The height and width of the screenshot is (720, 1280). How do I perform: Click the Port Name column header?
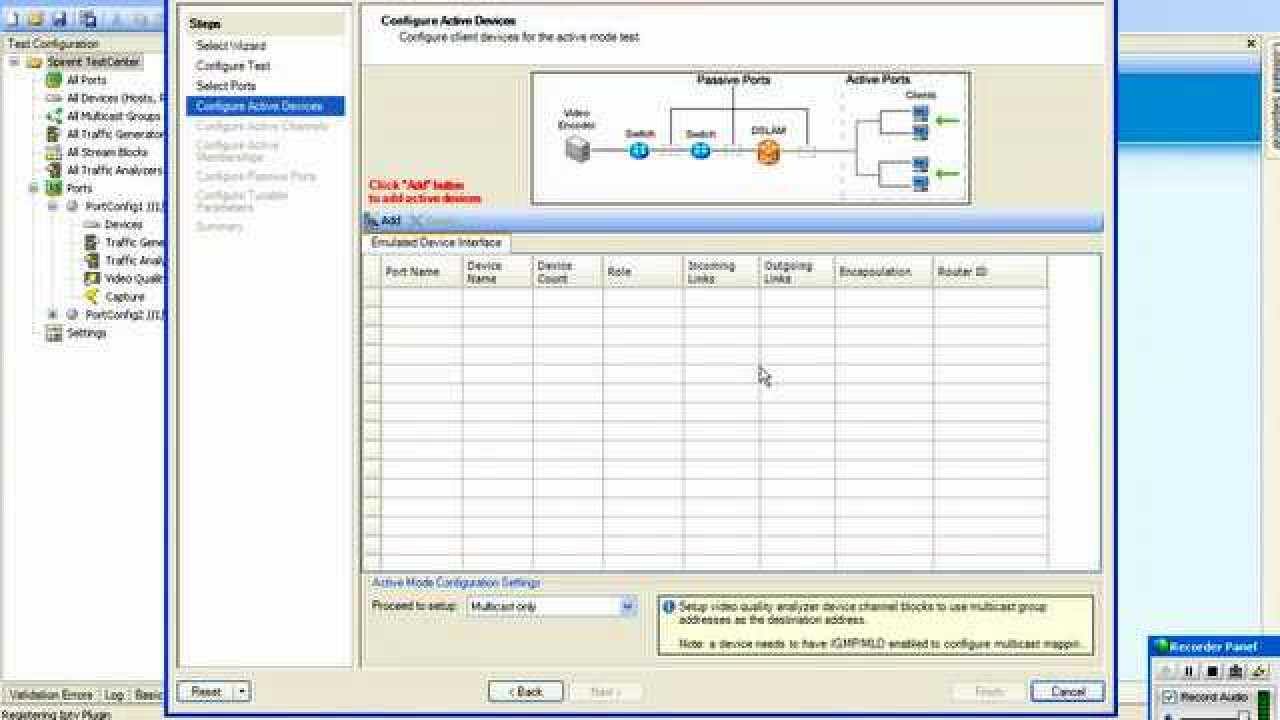click(412, 272)
